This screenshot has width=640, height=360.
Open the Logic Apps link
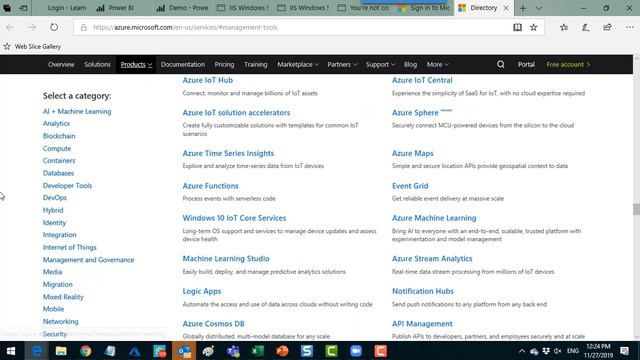pyautogui.click(x=202, y=291)
